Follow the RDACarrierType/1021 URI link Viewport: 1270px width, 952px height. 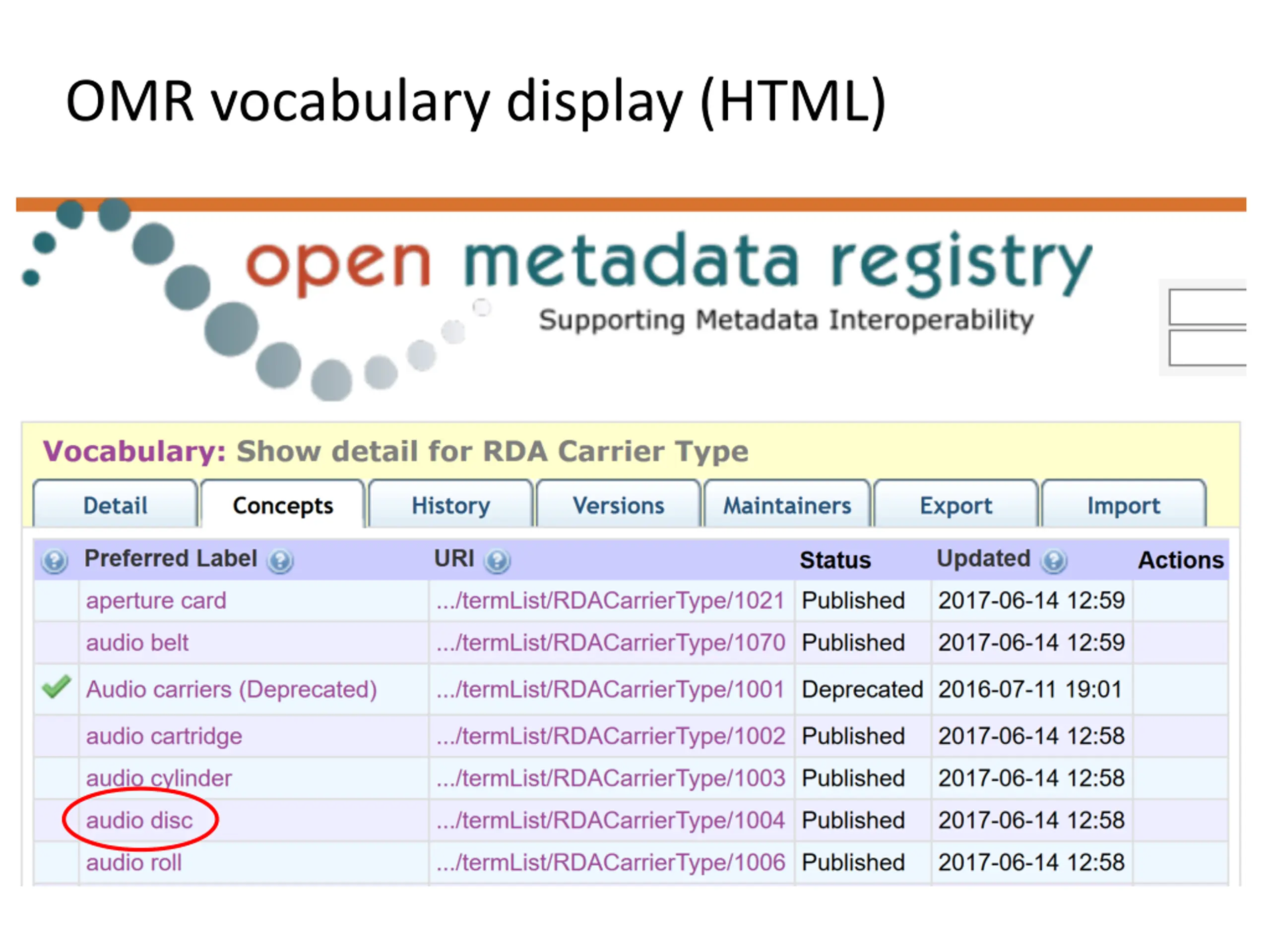(x=610, y=600)
